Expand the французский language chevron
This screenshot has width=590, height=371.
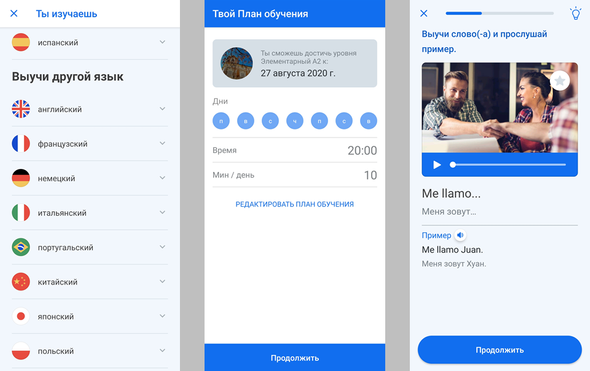163,143
